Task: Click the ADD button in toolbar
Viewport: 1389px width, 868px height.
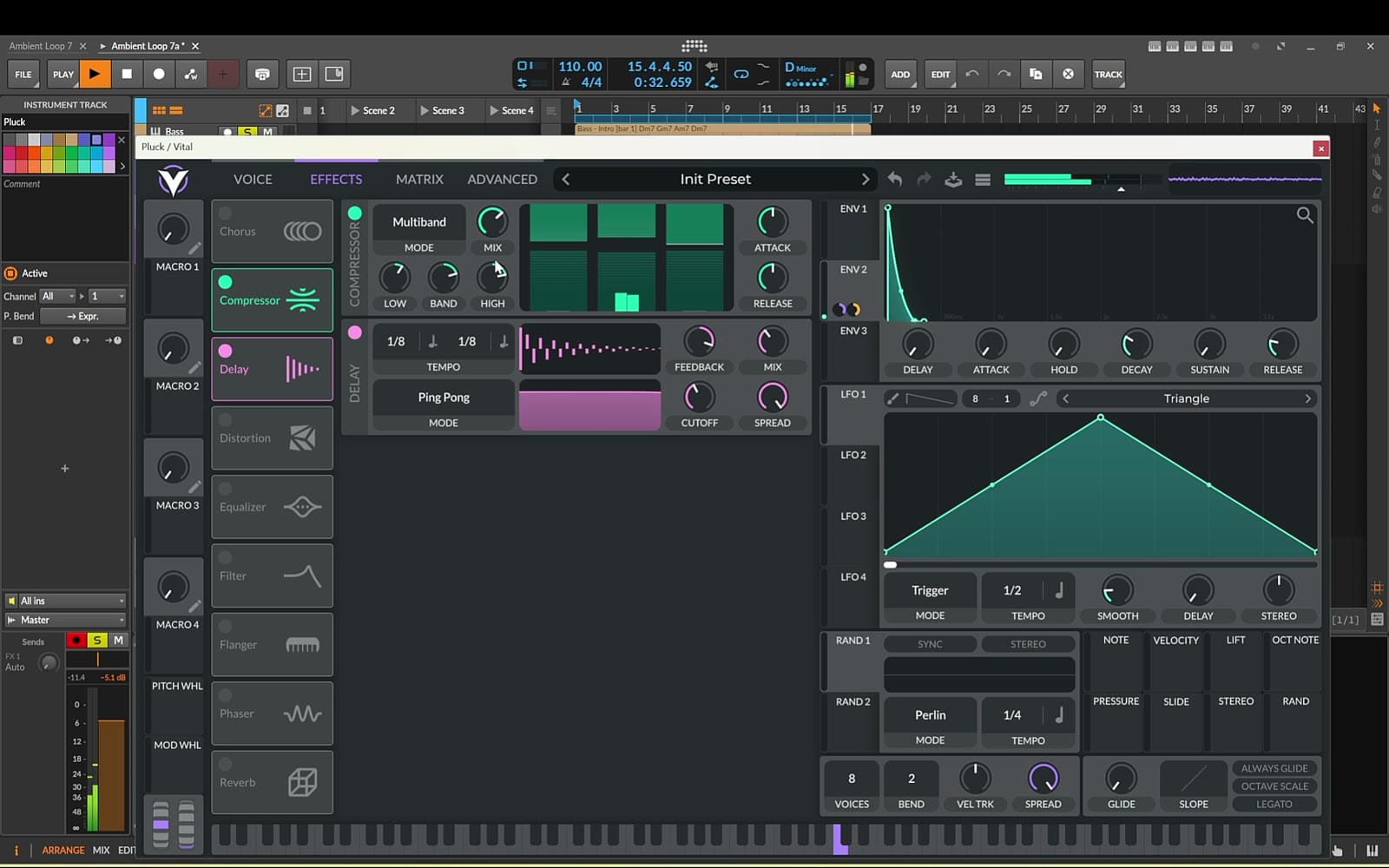Action: (x=900, y=74)
